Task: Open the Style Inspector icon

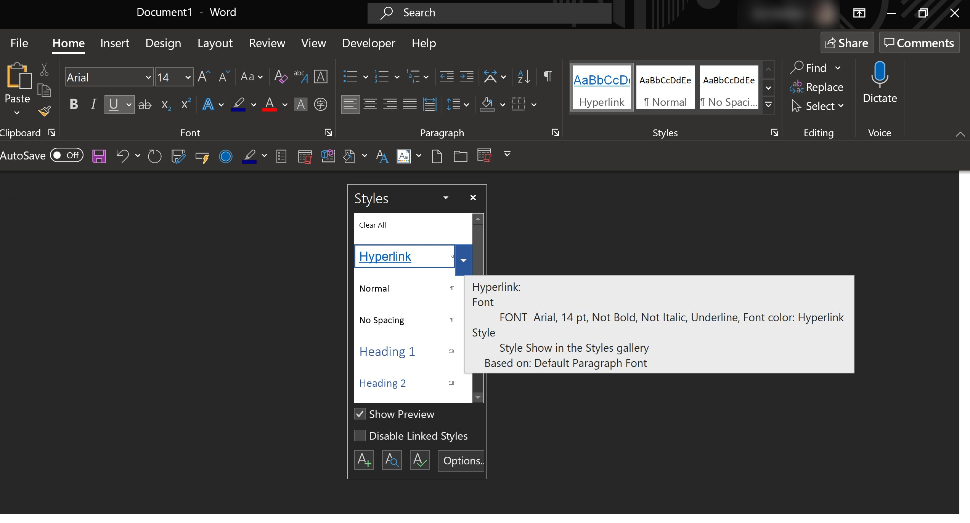Action: click(x=392, y=461)
